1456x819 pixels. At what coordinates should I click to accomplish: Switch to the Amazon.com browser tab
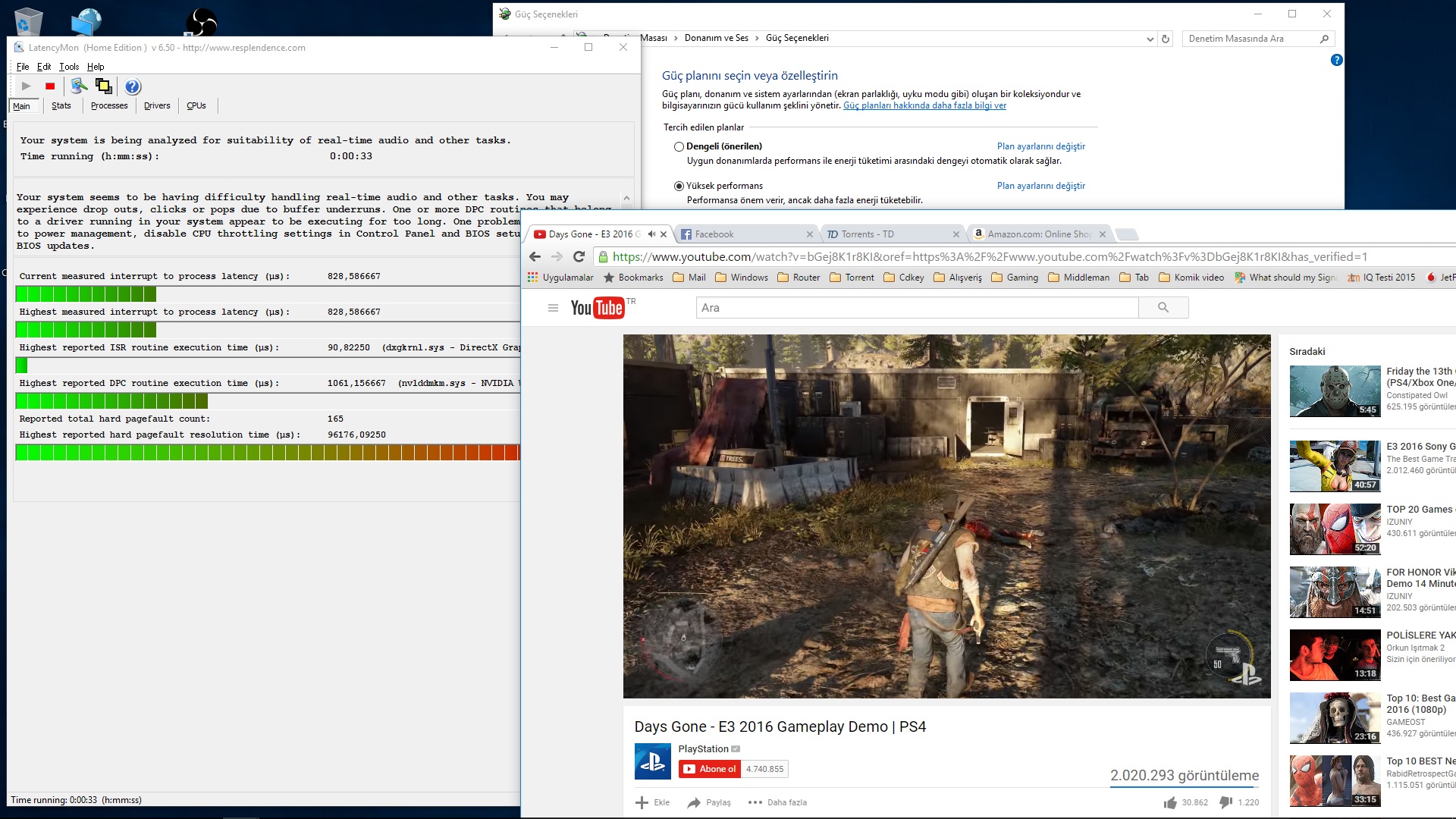coord(1039,234)
